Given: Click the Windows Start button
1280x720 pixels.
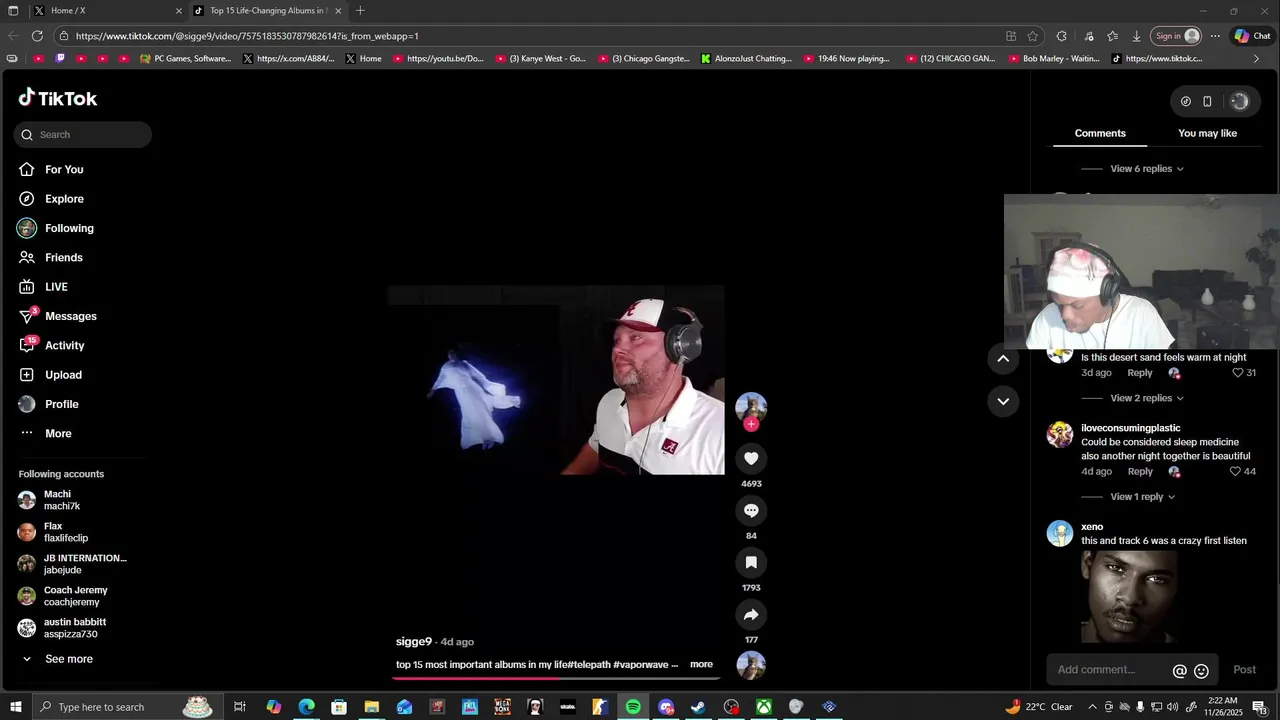Looking at the screenshot, I should (x=15, y=707).
